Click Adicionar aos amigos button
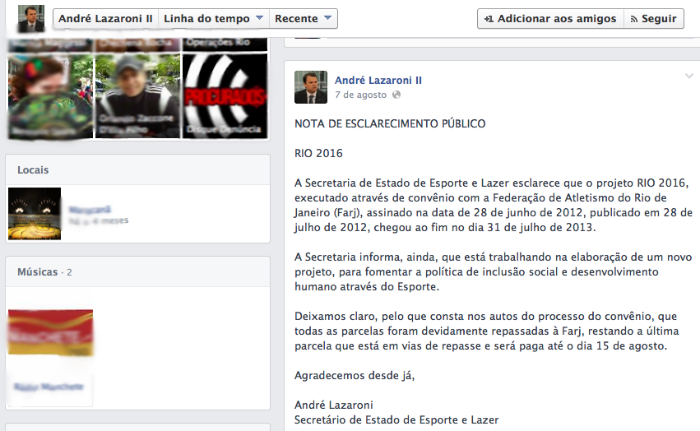 (x=550, y=18)
